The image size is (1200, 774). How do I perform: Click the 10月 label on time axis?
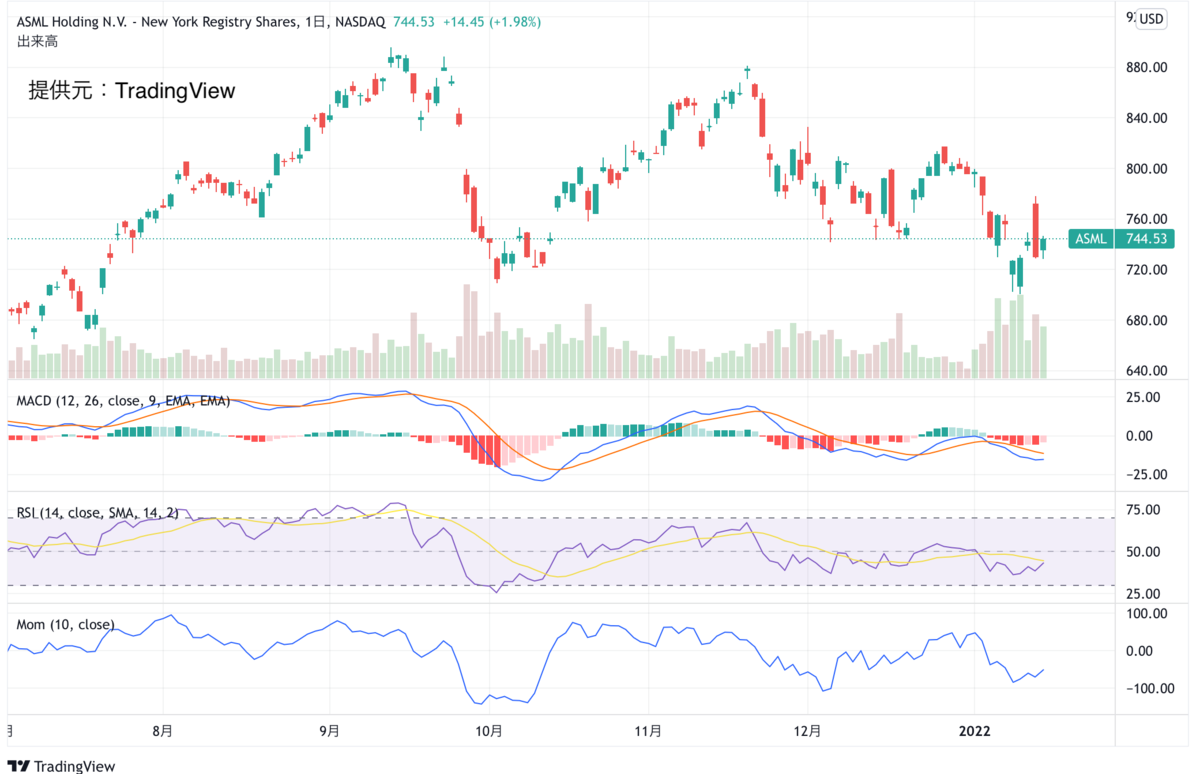coord(488,731)
